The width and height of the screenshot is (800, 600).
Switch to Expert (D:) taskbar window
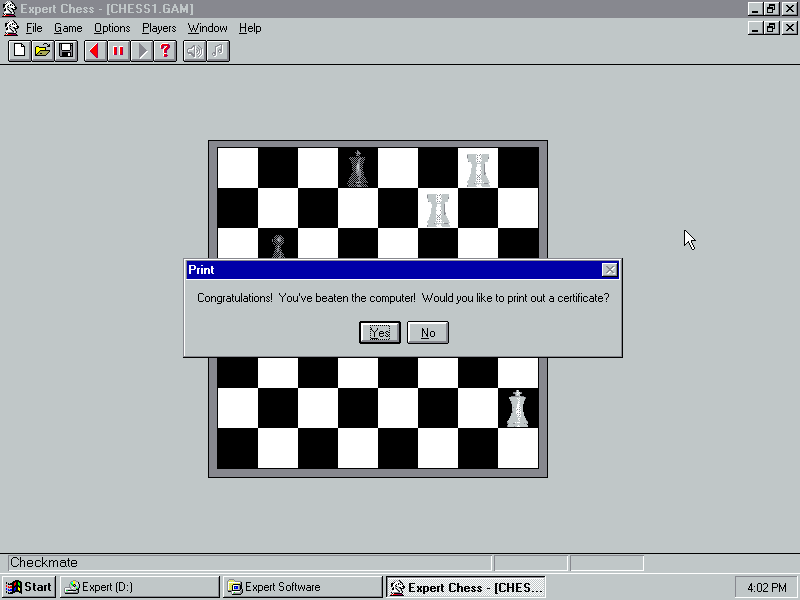[x=139, y=587]
